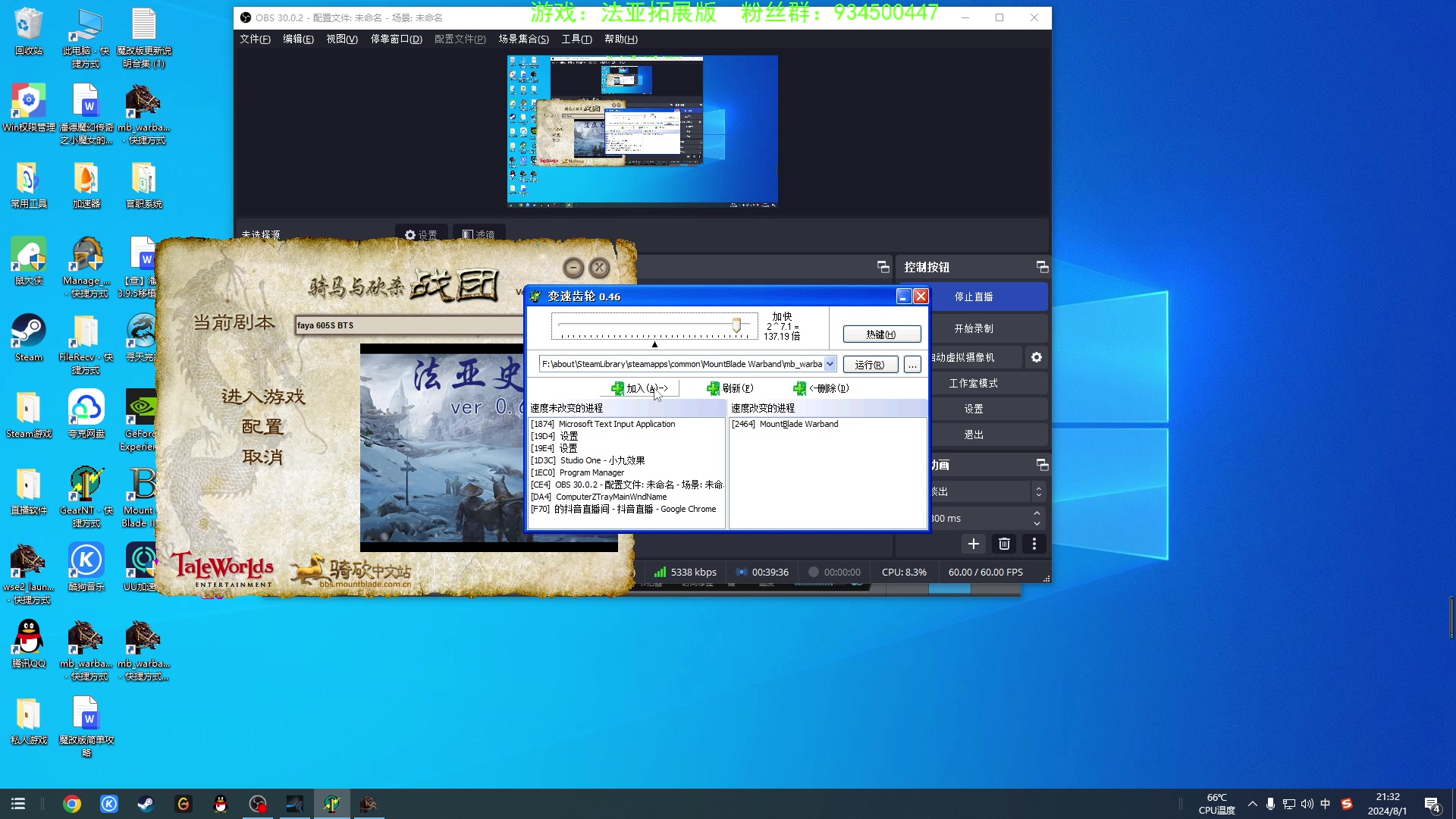Open the 魔改版简单攻略 Word document
Image resolution: width=1456 pixels, height=819 pixels.
(x=86, y=726)
